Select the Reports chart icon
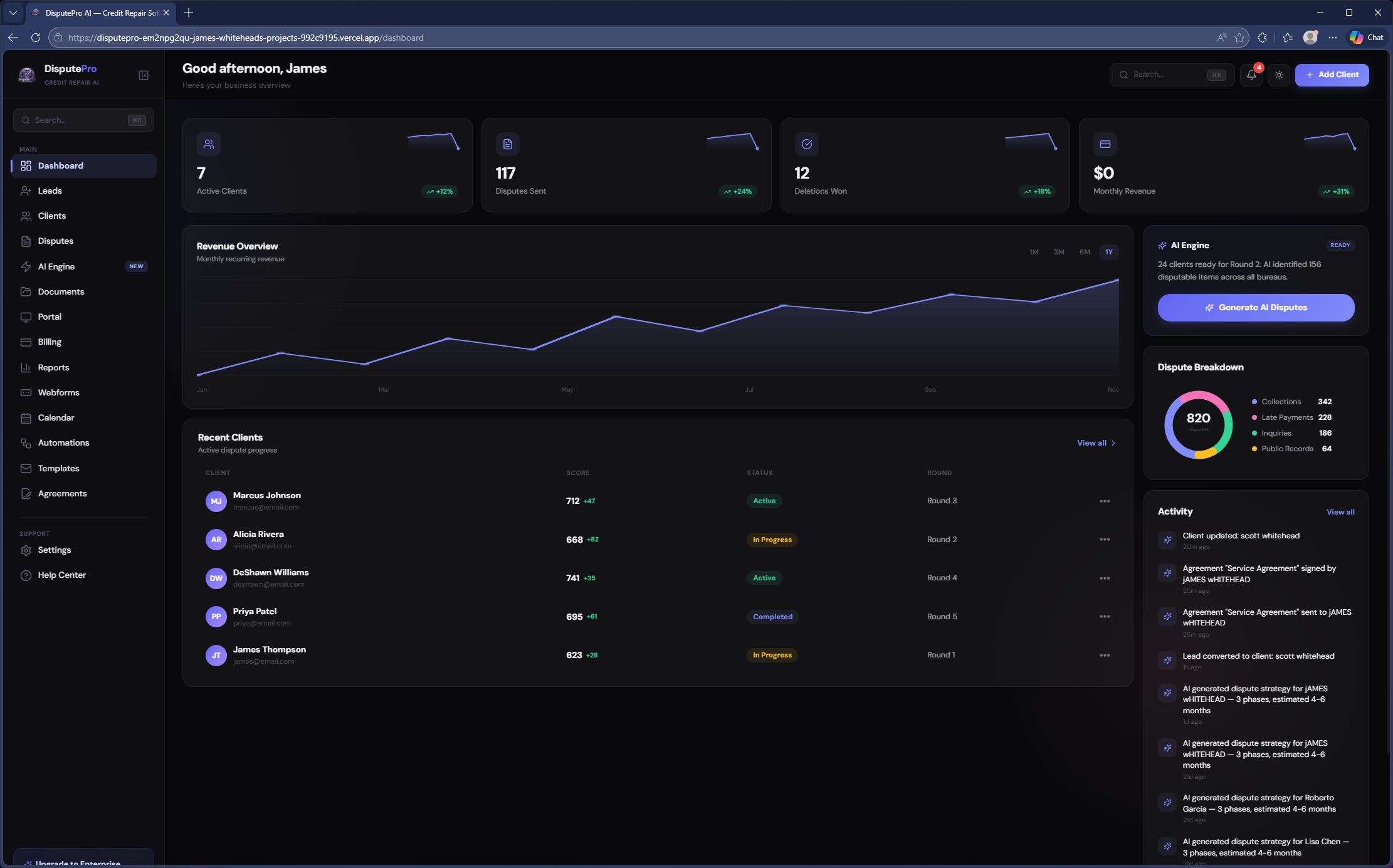 (x=26, y=367)
